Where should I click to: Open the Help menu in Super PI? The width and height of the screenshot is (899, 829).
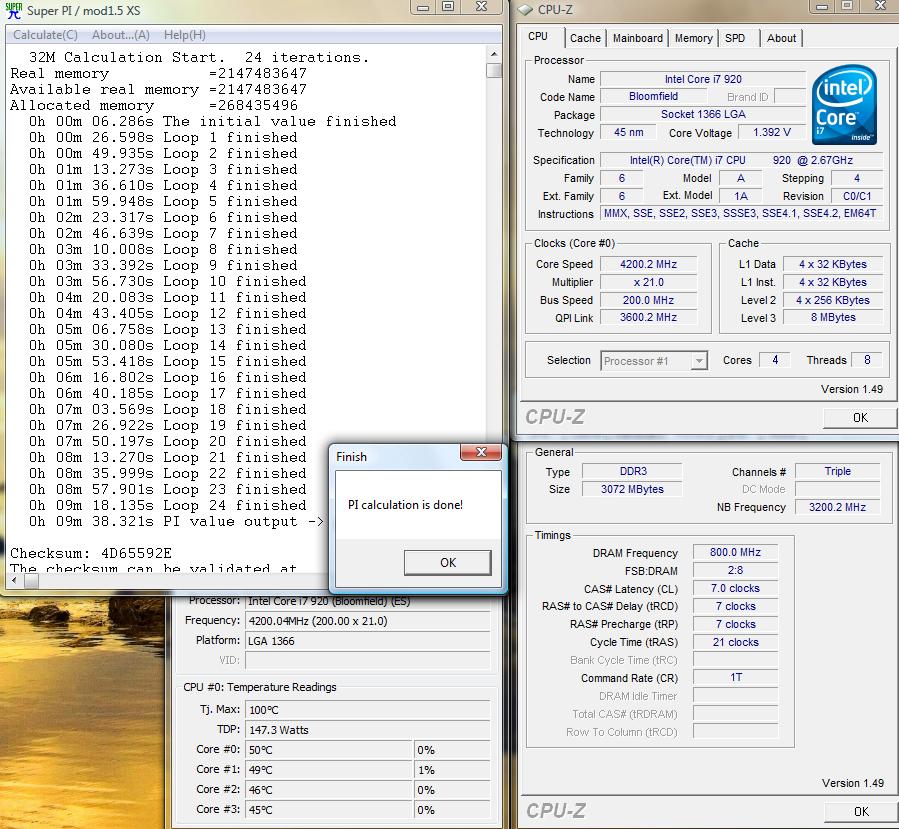[x=185, y=35]
